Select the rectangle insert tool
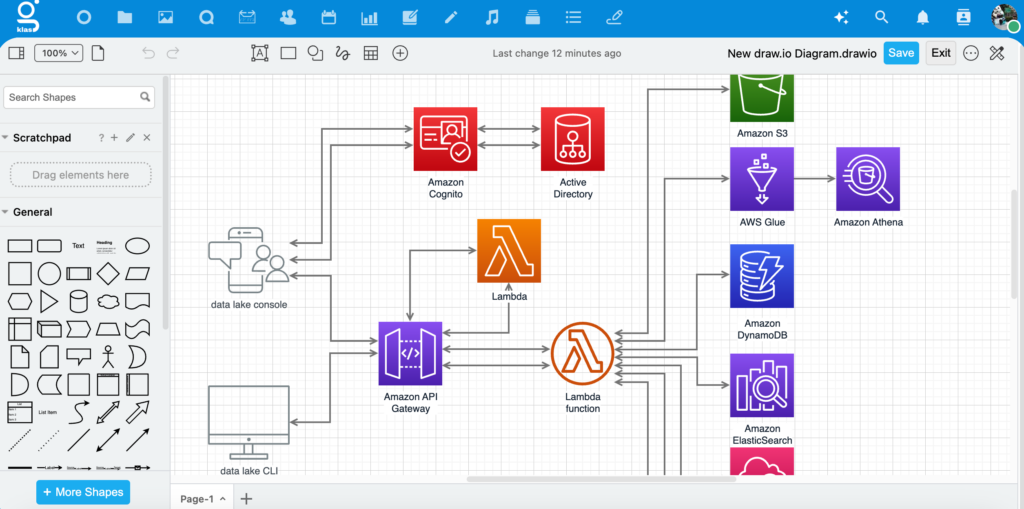Screen dimensions: 1024x509 pos(289,53)
